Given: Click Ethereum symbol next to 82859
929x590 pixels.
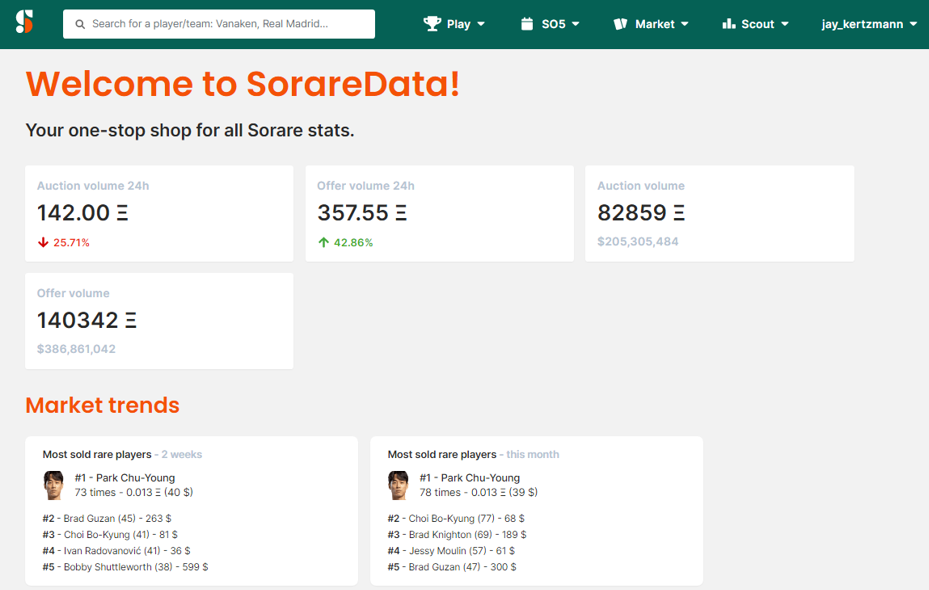Looking at the screenshot, I should tap(679, 213).
